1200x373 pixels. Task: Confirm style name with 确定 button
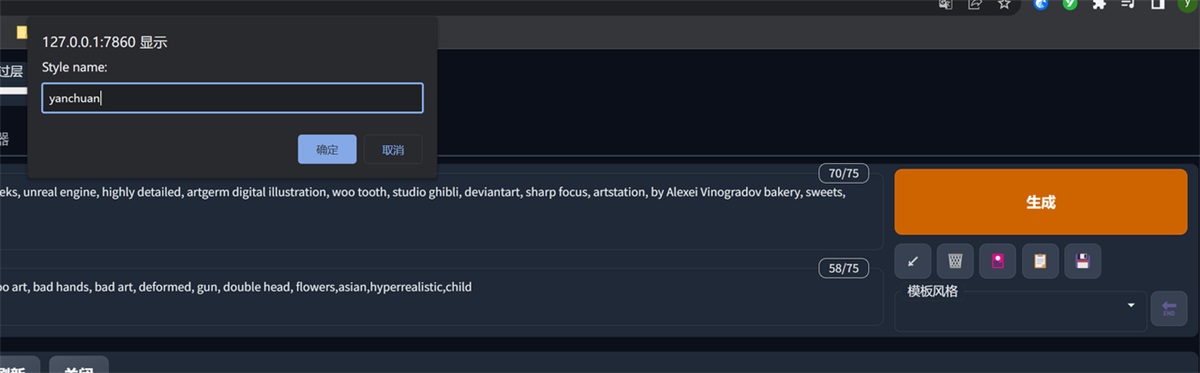click(327, 150)
